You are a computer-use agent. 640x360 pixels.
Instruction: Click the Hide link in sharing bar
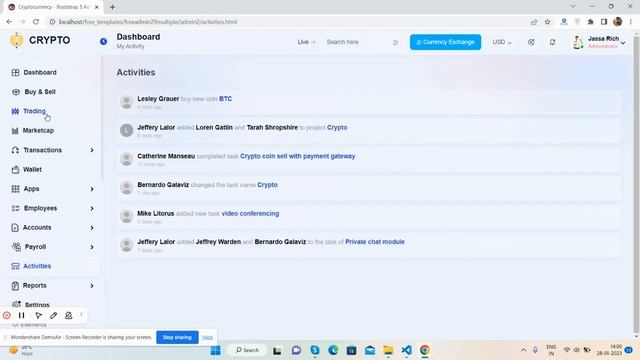coord(207,338)
